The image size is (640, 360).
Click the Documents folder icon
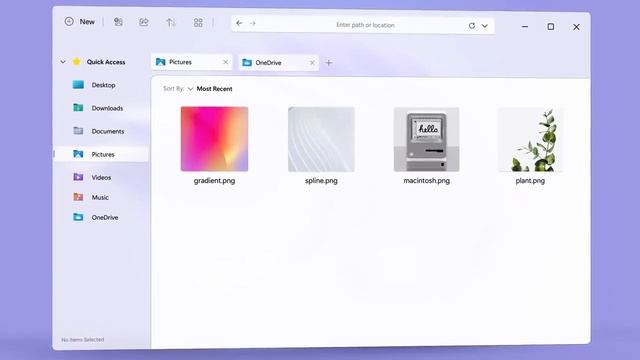(x=78, y=131)
